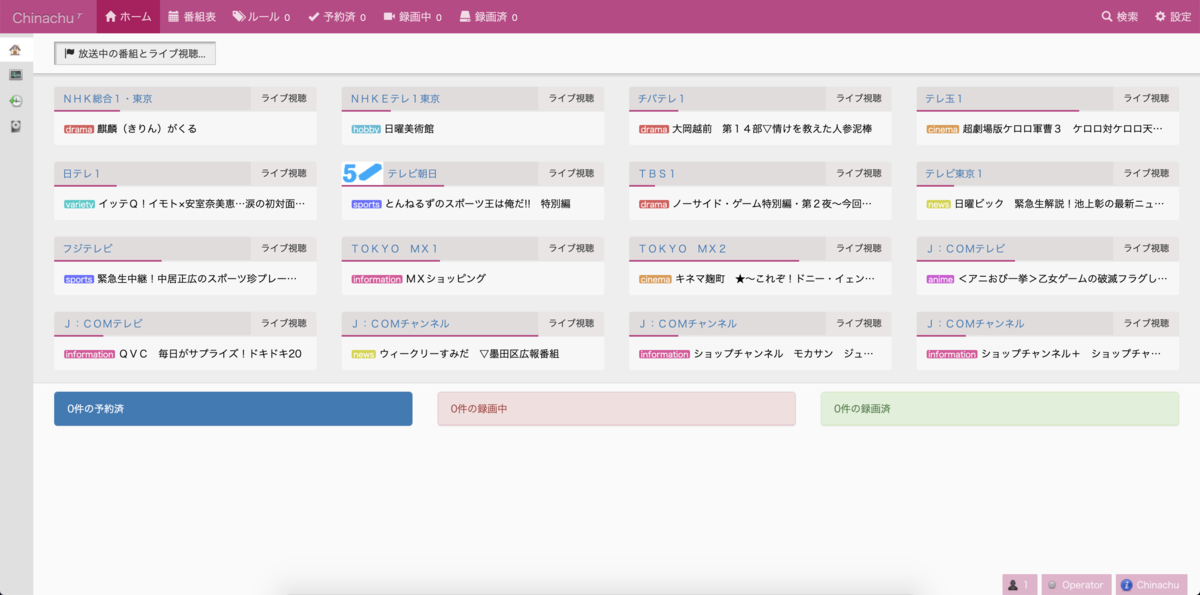Select program QVC 毎日がサプライズ
The image size is (1200, 595).
click(210, 354)
